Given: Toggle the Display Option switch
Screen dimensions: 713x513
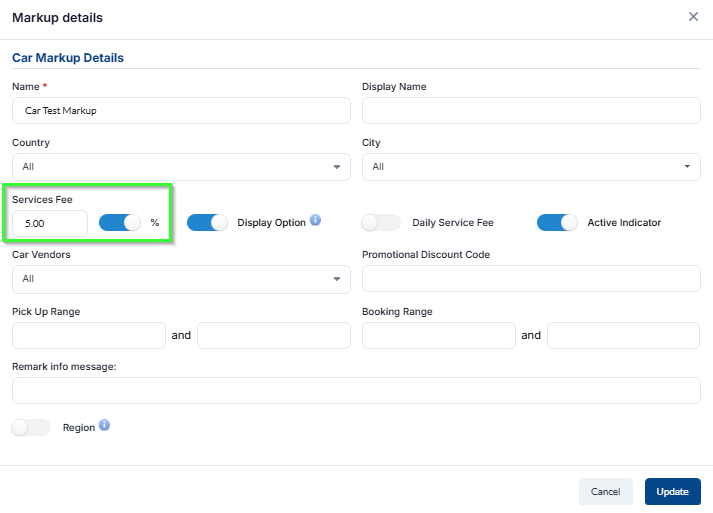Looking at the screenshot, I should [207, 223].
